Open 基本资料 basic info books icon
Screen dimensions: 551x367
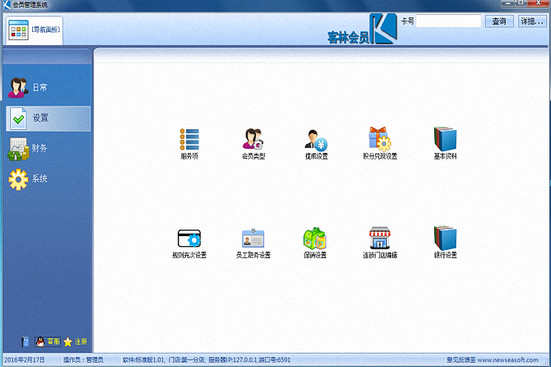point(445,143)
